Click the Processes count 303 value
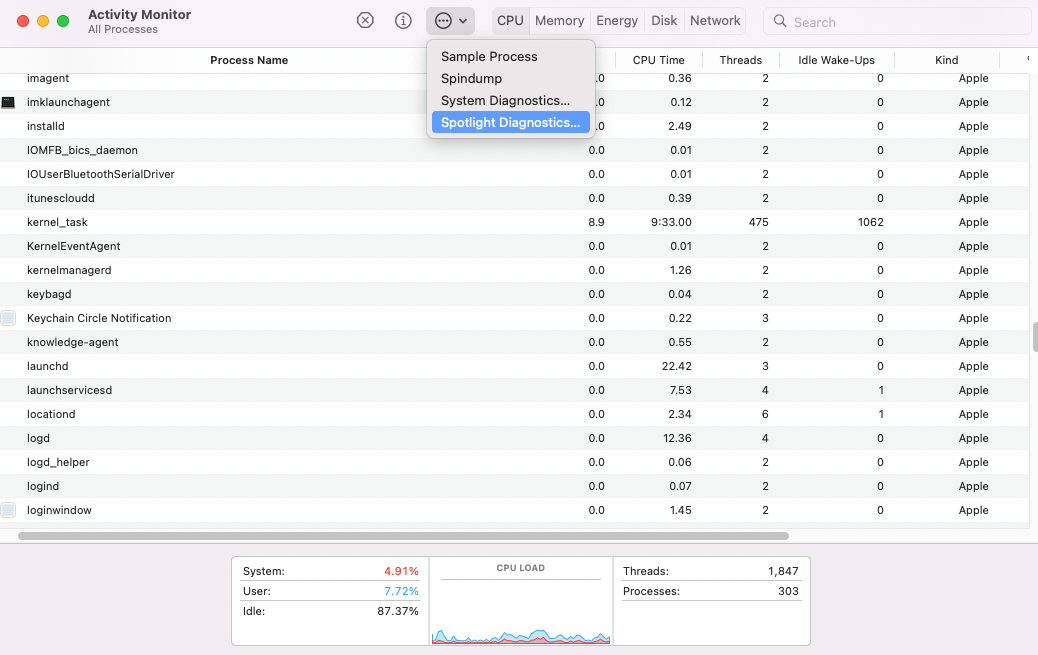Viewport: 1038px width, 655px height. 788,591
